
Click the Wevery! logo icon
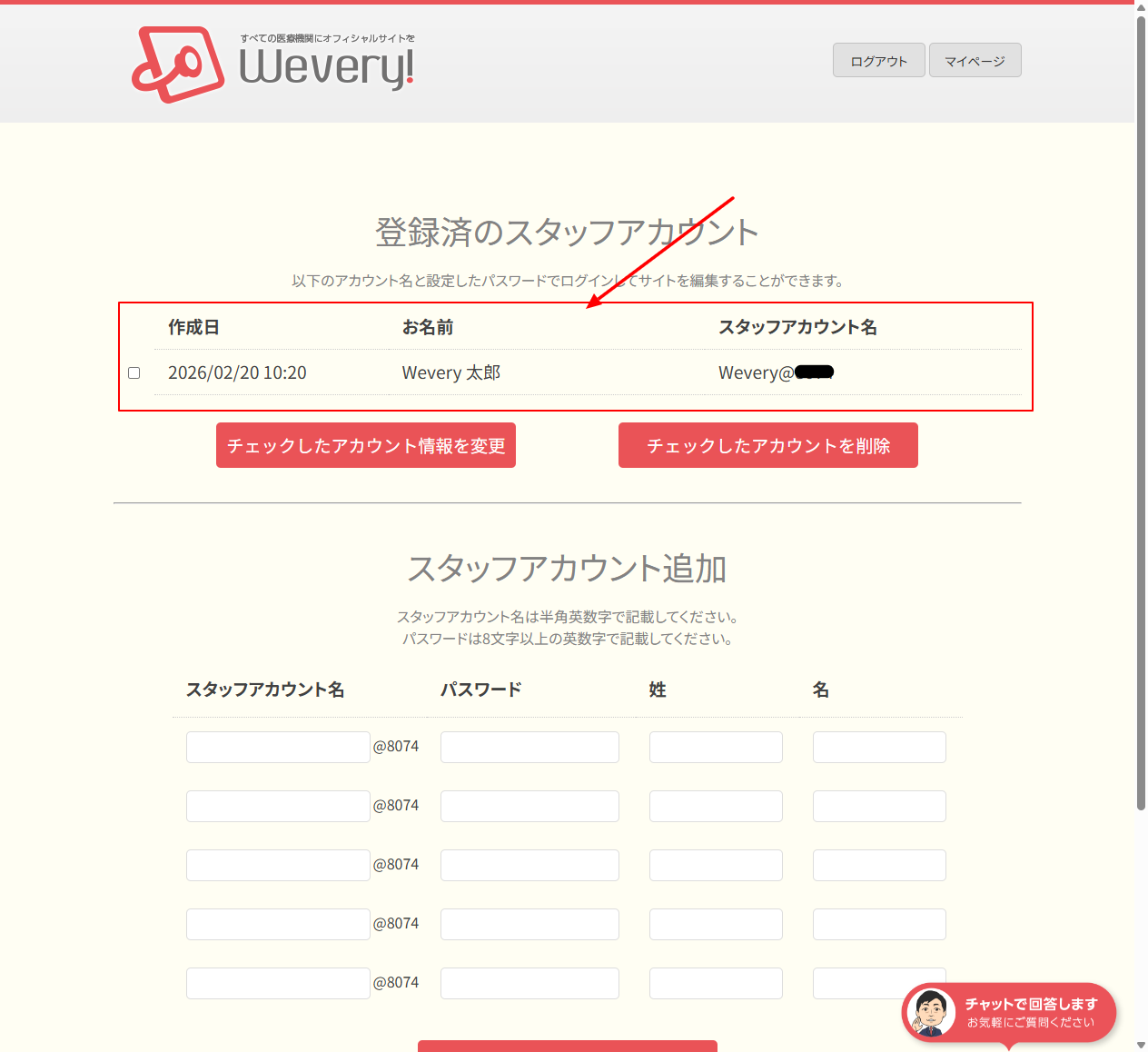pos(178,65)
